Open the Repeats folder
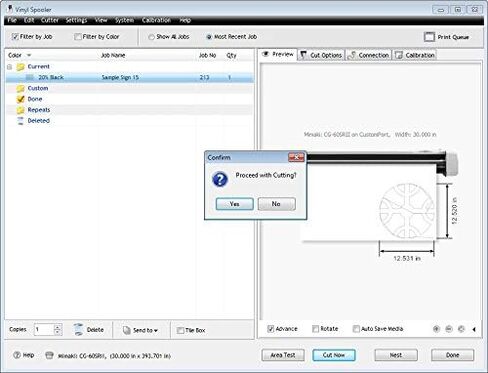 click(x=21, y=110)
